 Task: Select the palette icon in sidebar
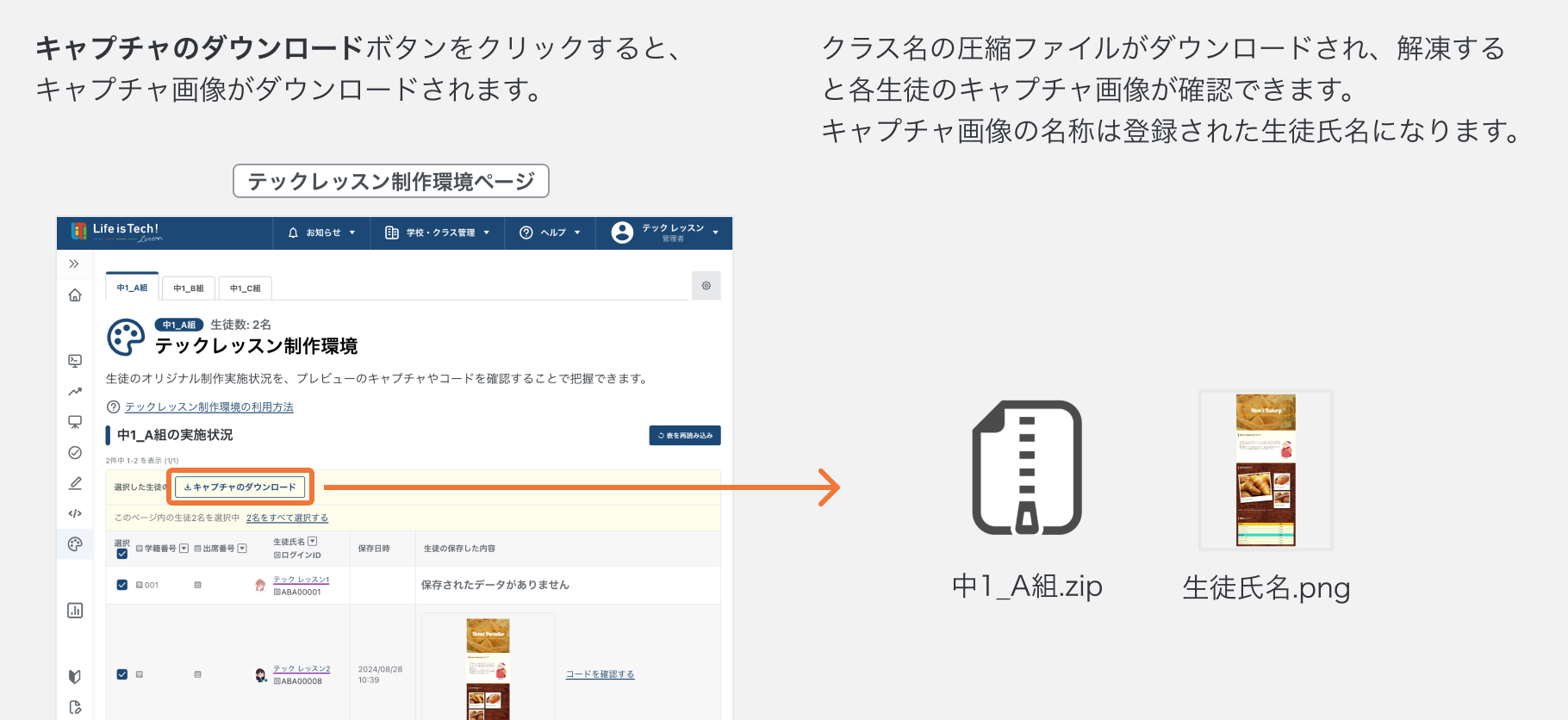(75, 544)
